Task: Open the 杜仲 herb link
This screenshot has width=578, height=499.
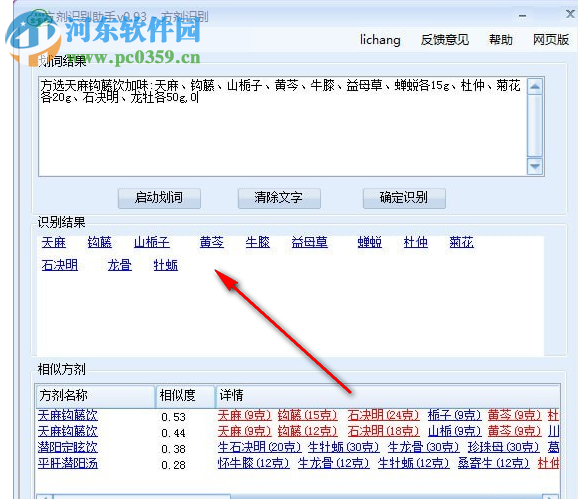Action: click(x=416, y=242)
